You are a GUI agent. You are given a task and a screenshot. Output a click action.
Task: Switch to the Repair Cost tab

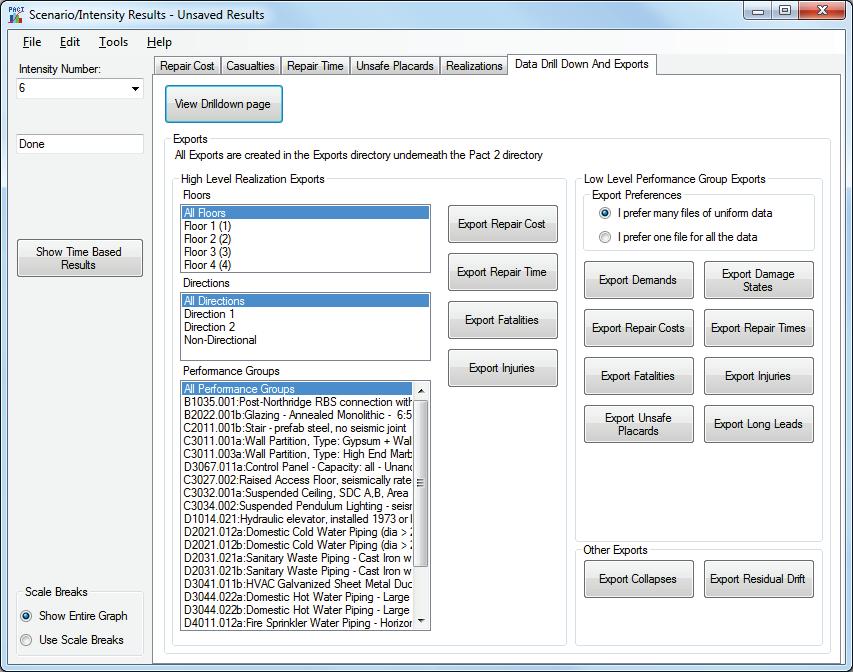click(187, 66)
